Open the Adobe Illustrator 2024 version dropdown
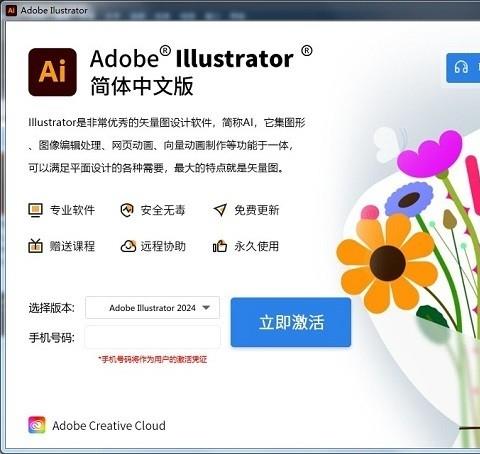This screenshot has height=454, width=480. coord(153,307)
